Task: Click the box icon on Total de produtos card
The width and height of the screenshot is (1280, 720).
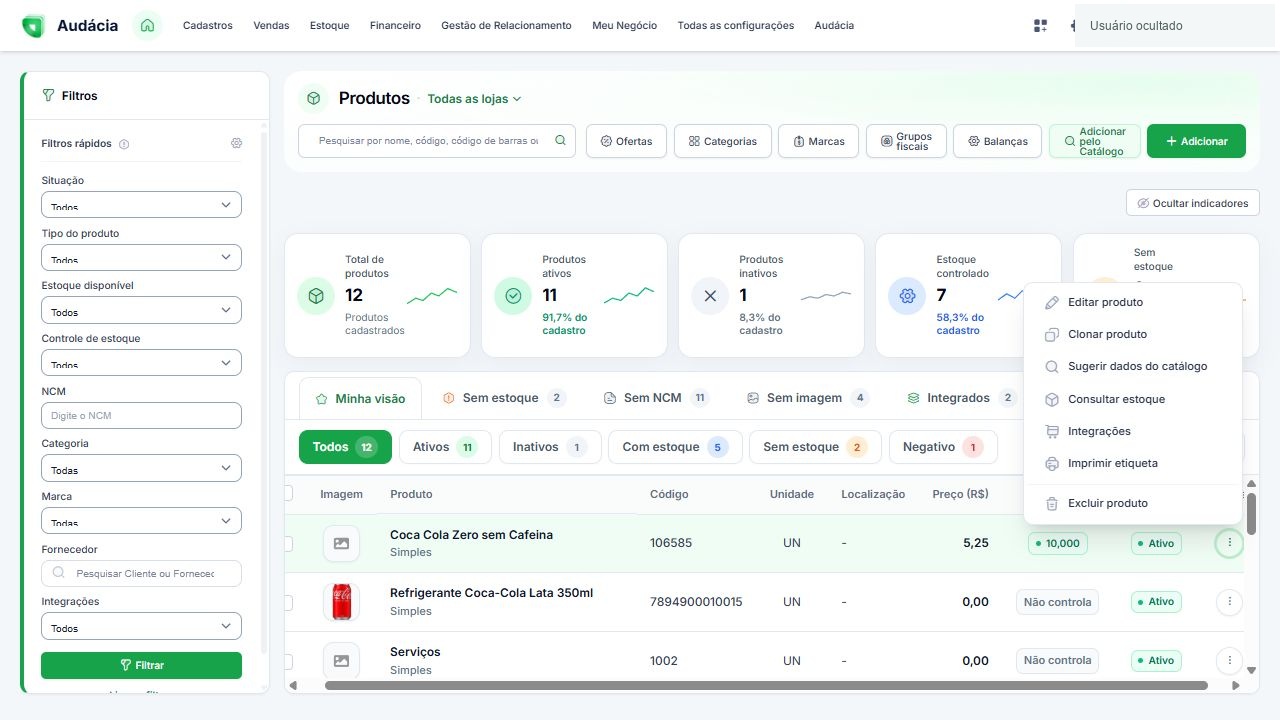Action: [316, 296]
